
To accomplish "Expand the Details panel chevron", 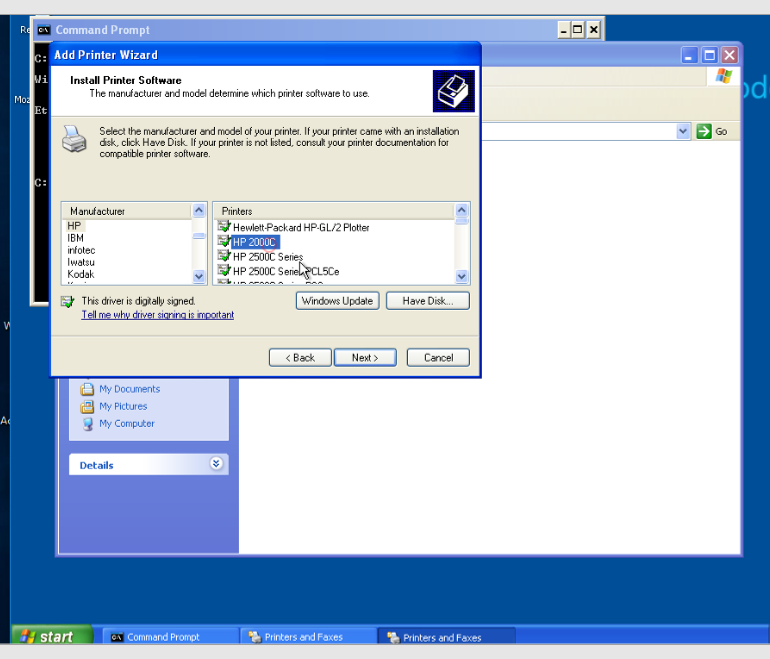I will 216,464.
